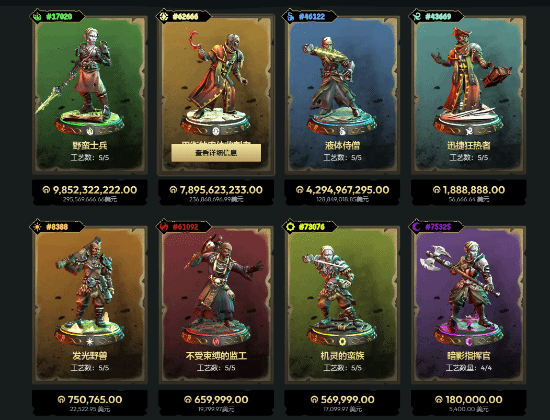This screenshot has width=550, height=420.
Task: Open the 野蛮士兵 character card
Action: [90, 95]
